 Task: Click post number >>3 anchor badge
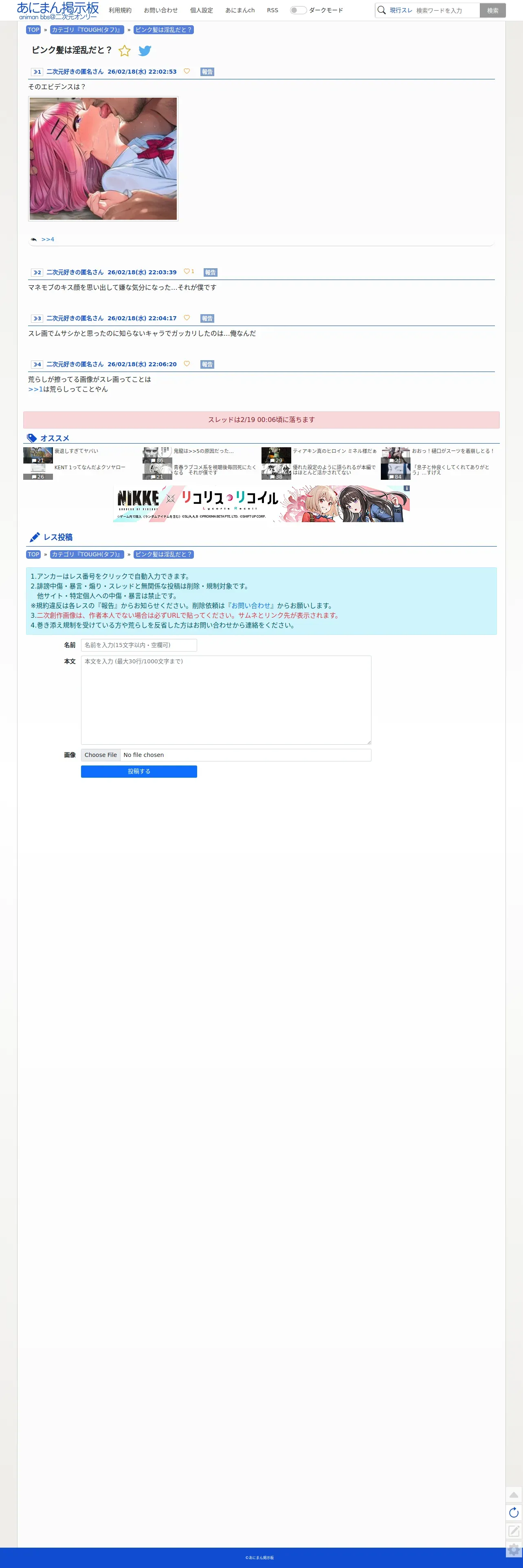click(37, 318)
